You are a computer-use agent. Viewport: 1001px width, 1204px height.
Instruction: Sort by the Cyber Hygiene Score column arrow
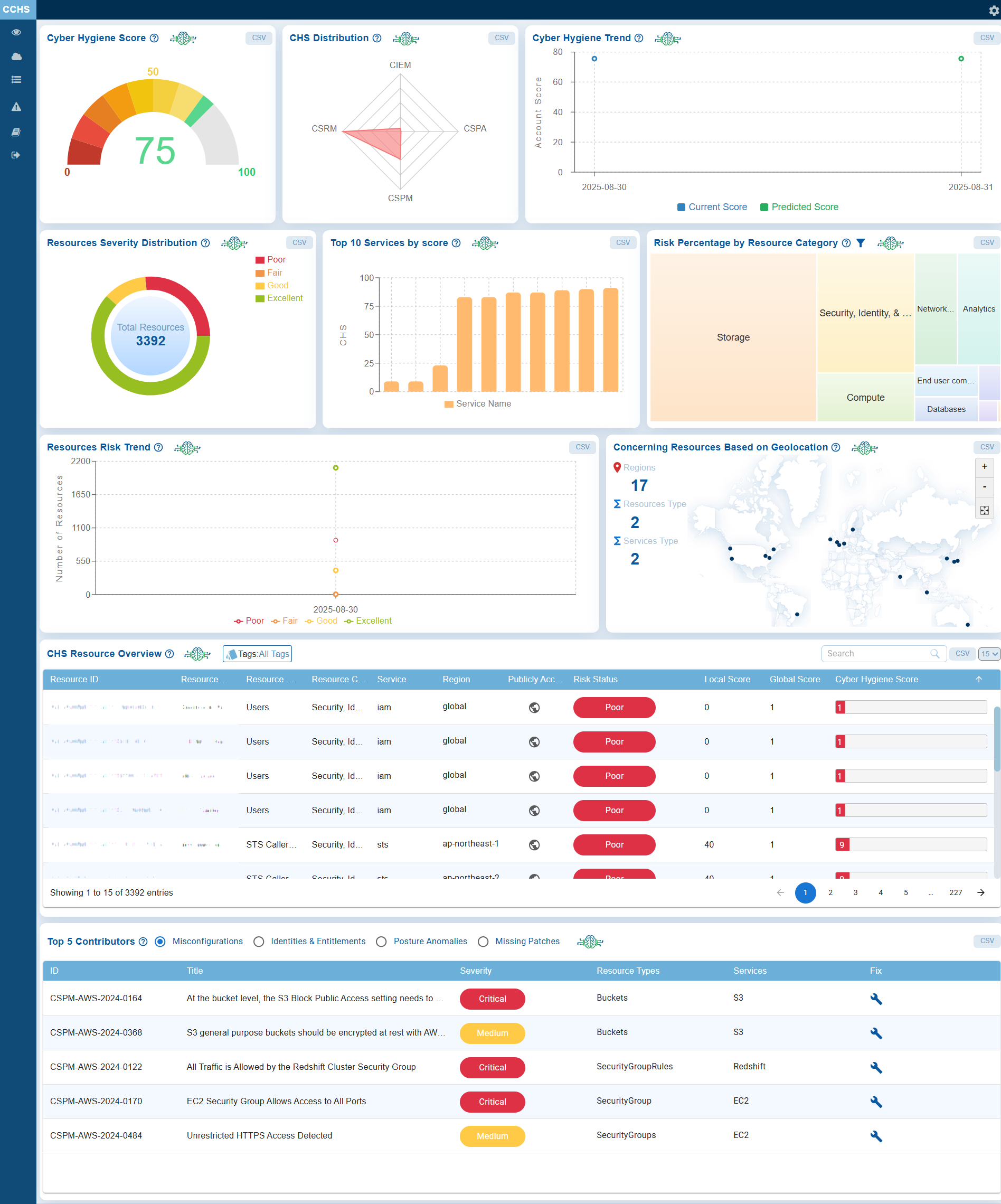click(x=979, y=680)
